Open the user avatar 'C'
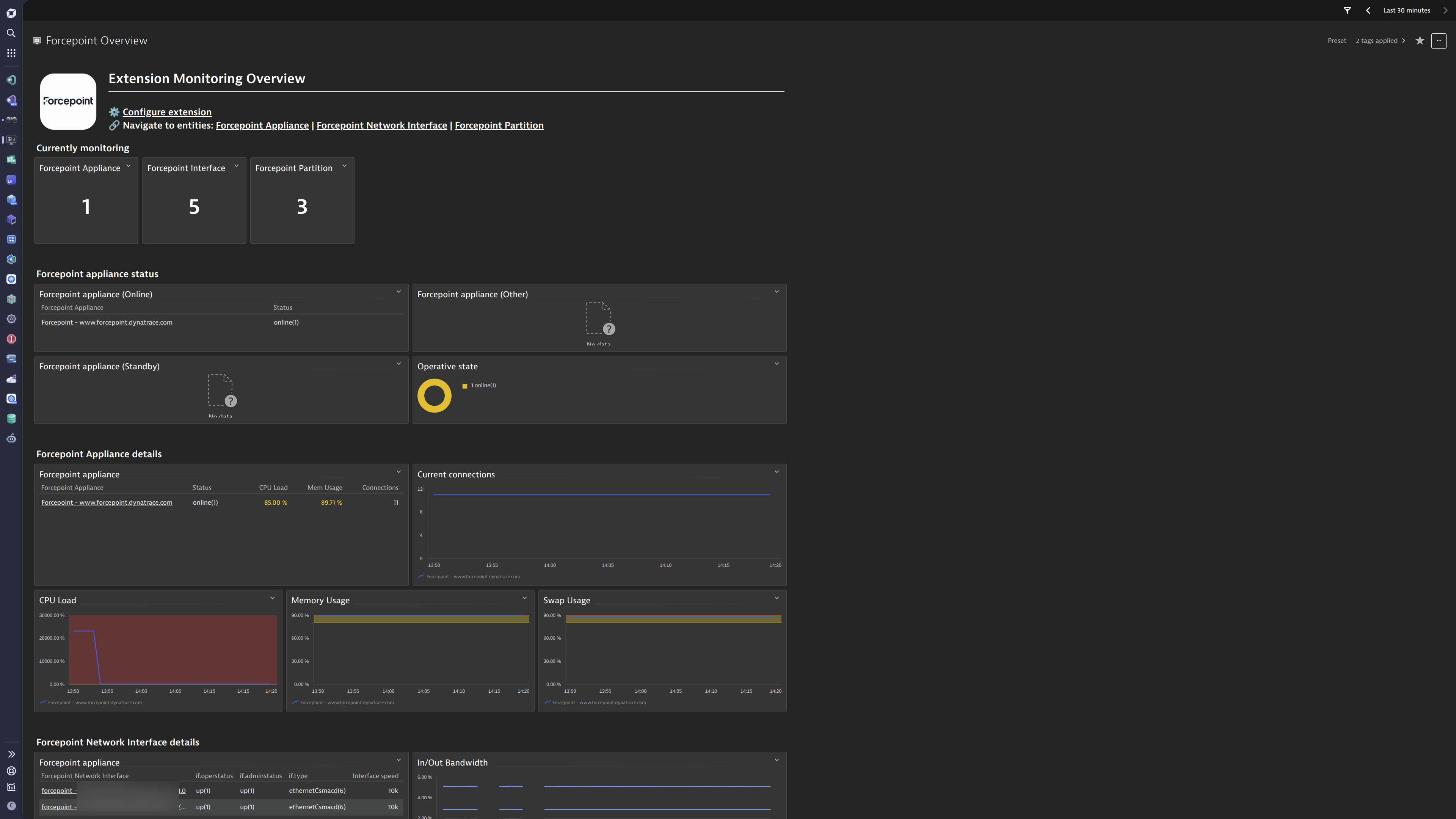This screenshot has height=819, width=1456. (x=11, y=806)
